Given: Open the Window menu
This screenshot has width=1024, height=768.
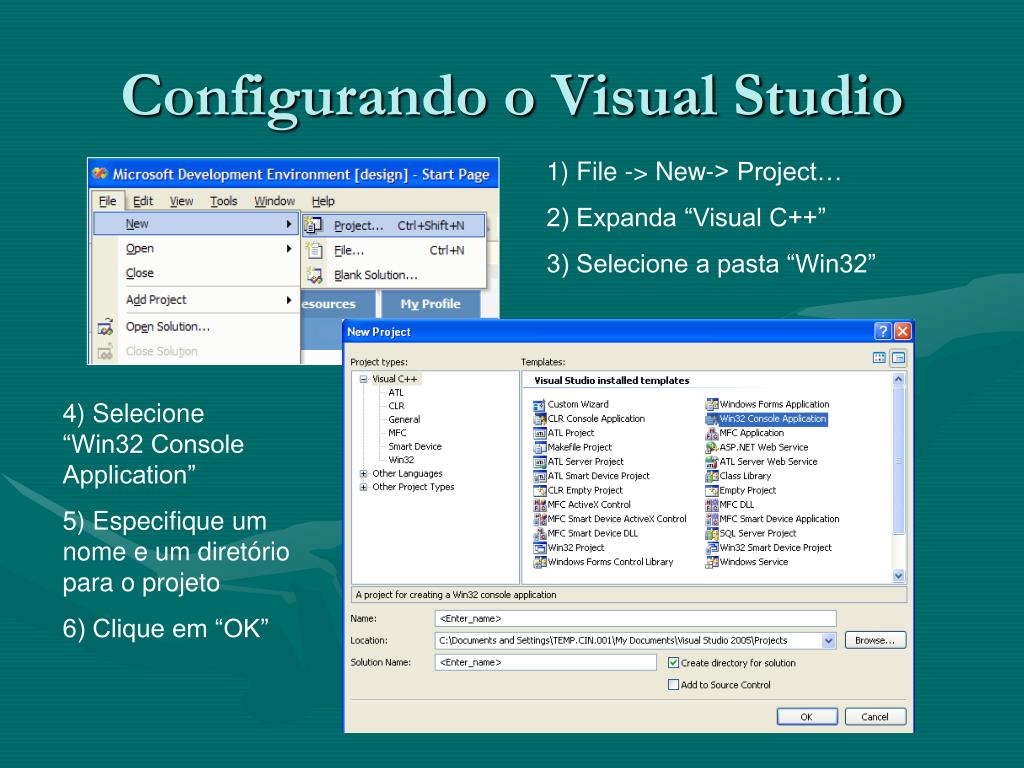Looking at the screenshot, I should (x=274, y=201).
